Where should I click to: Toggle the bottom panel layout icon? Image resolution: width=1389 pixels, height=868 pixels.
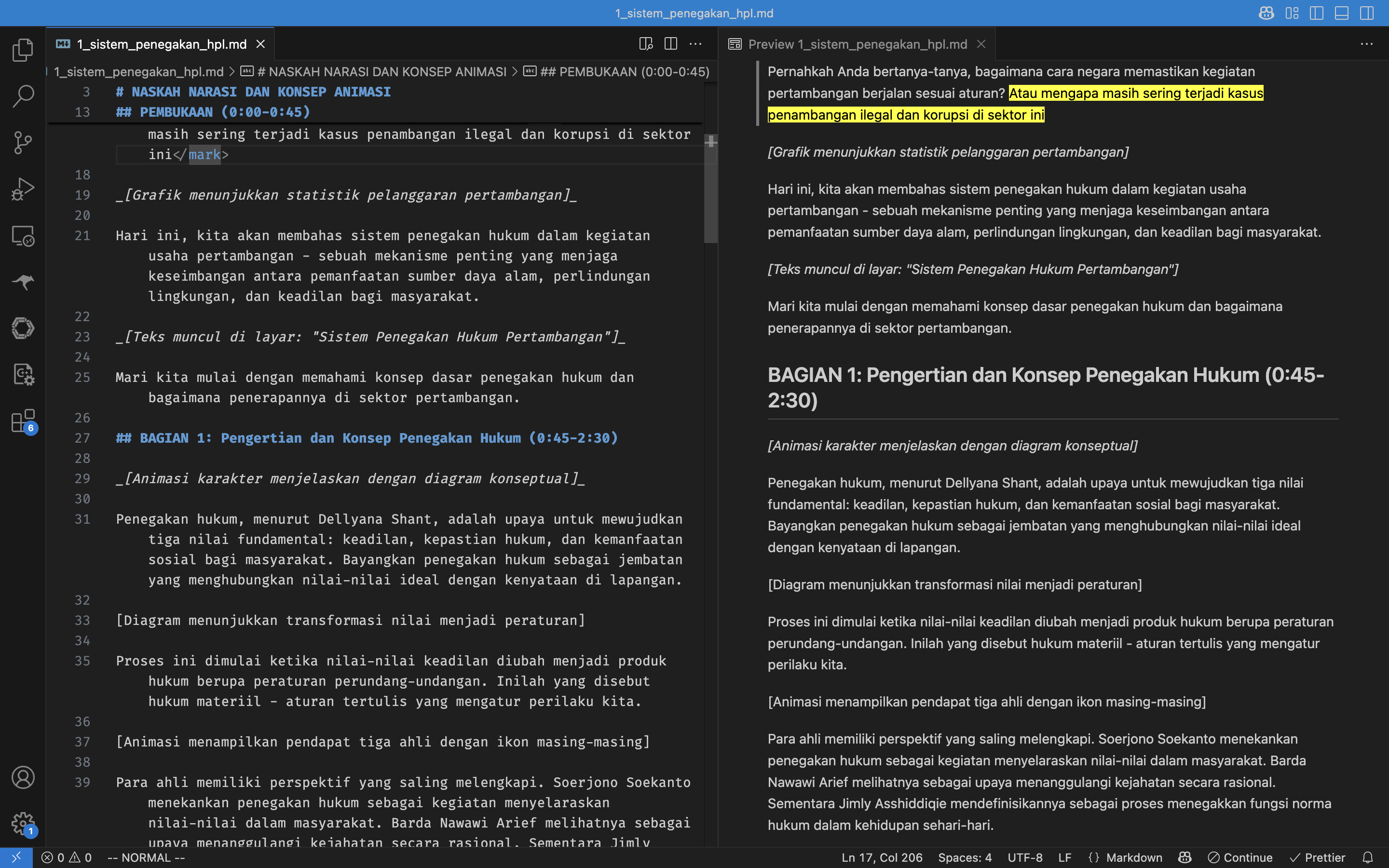(1341, 13)
